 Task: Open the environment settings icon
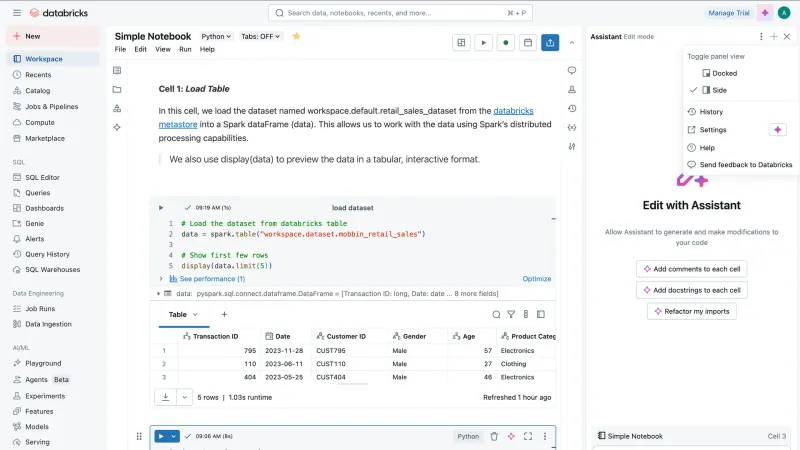572,146
